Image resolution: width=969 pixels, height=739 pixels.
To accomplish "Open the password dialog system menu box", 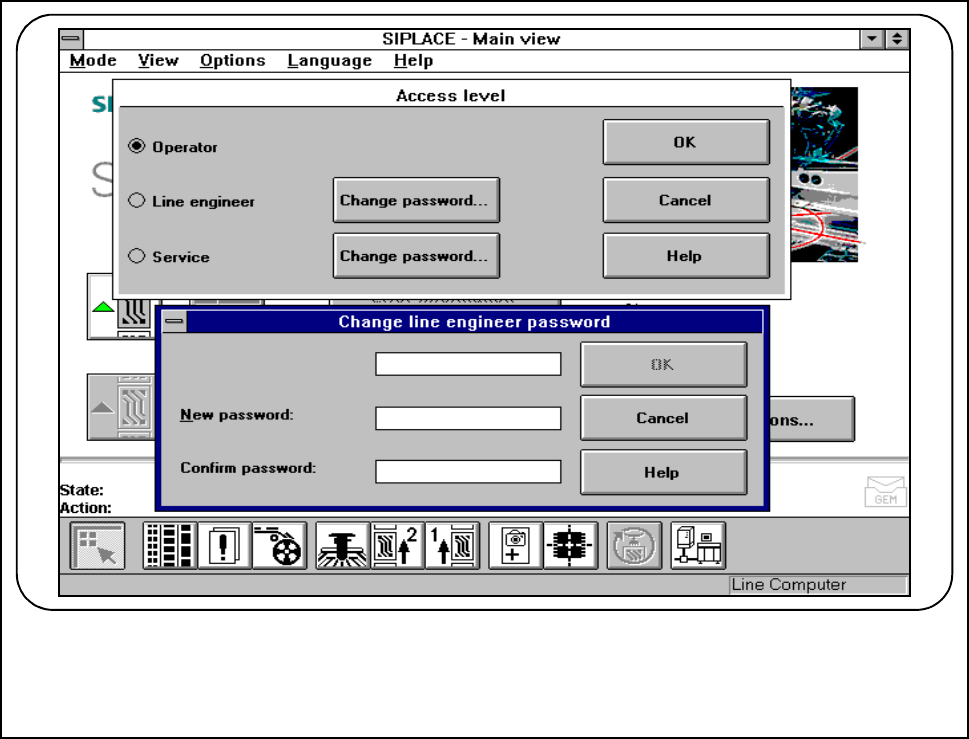I will point(174,321).
